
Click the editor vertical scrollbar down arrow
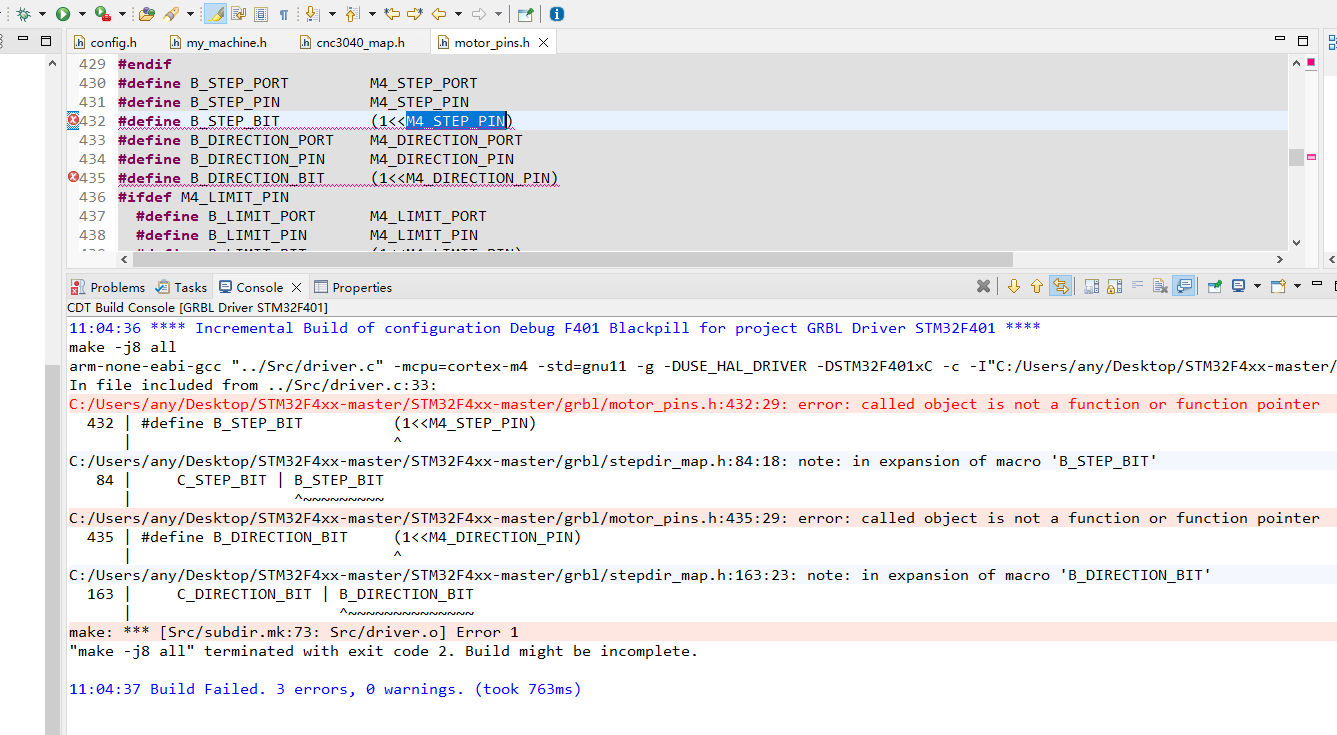tap(1296, 242)
